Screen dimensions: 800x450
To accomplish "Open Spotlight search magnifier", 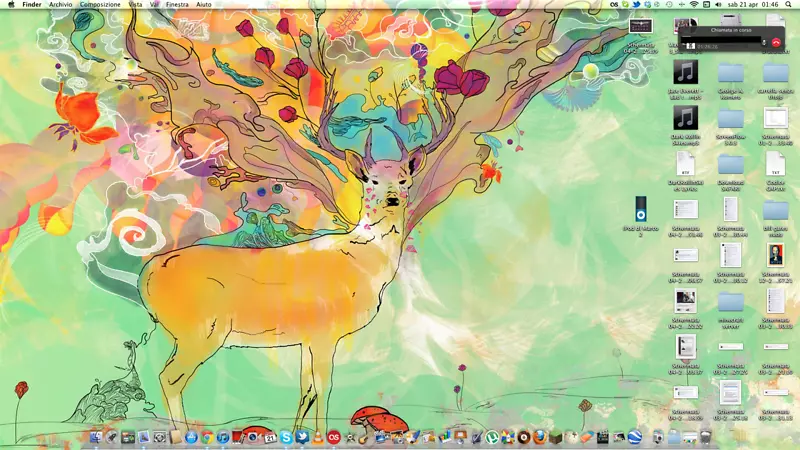I will pos(791,5).
